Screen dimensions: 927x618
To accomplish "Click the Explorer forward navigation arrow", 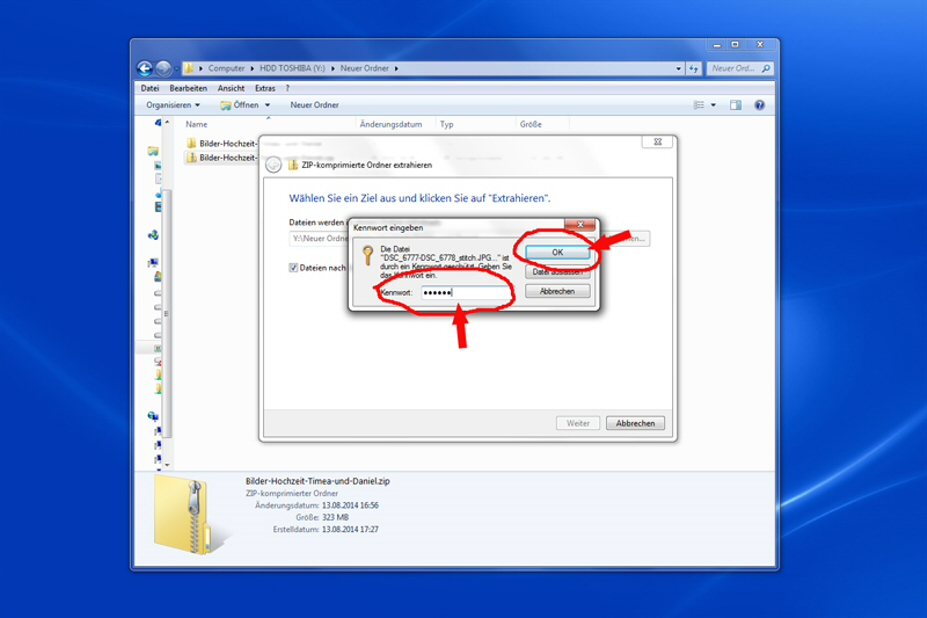I will coord(163,69).
